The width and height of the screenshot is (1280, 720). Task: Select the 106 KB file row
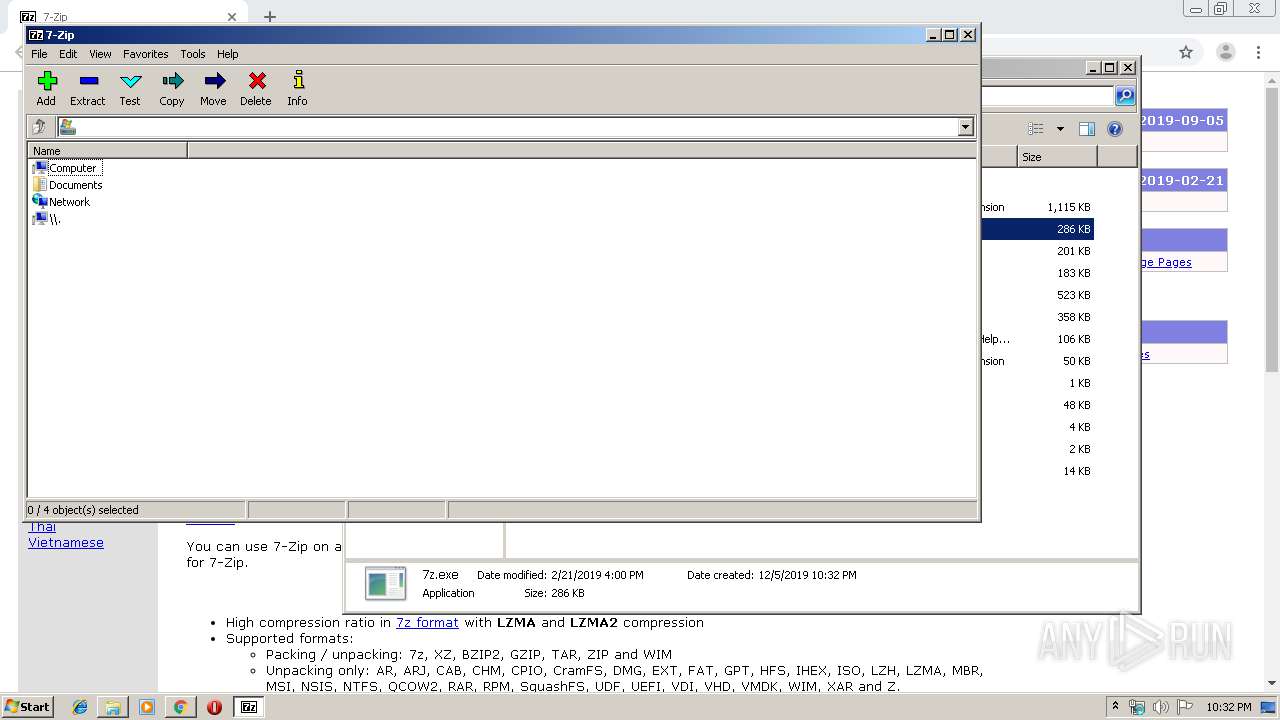[x=1036, y=339]
